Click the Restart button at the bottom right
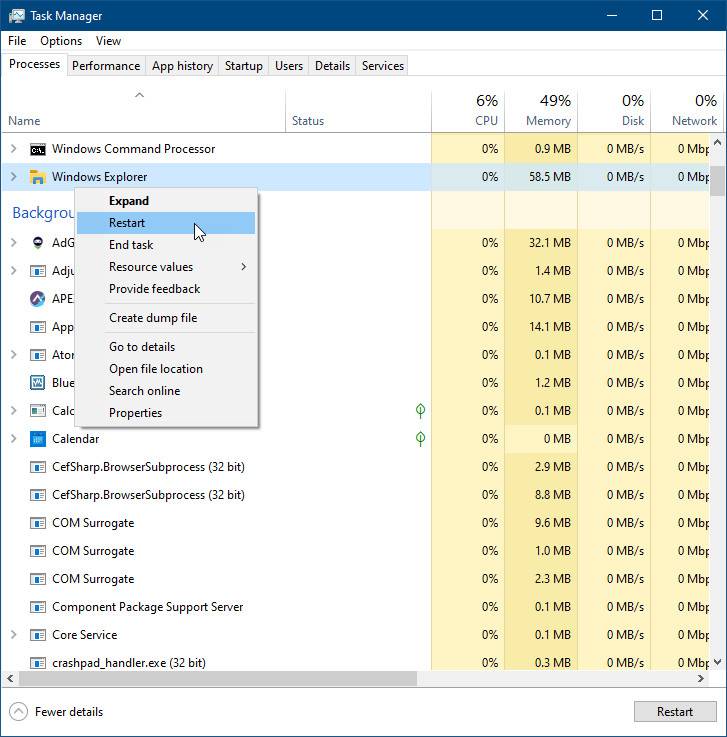 pyautogui.click(x=675, y=712)
